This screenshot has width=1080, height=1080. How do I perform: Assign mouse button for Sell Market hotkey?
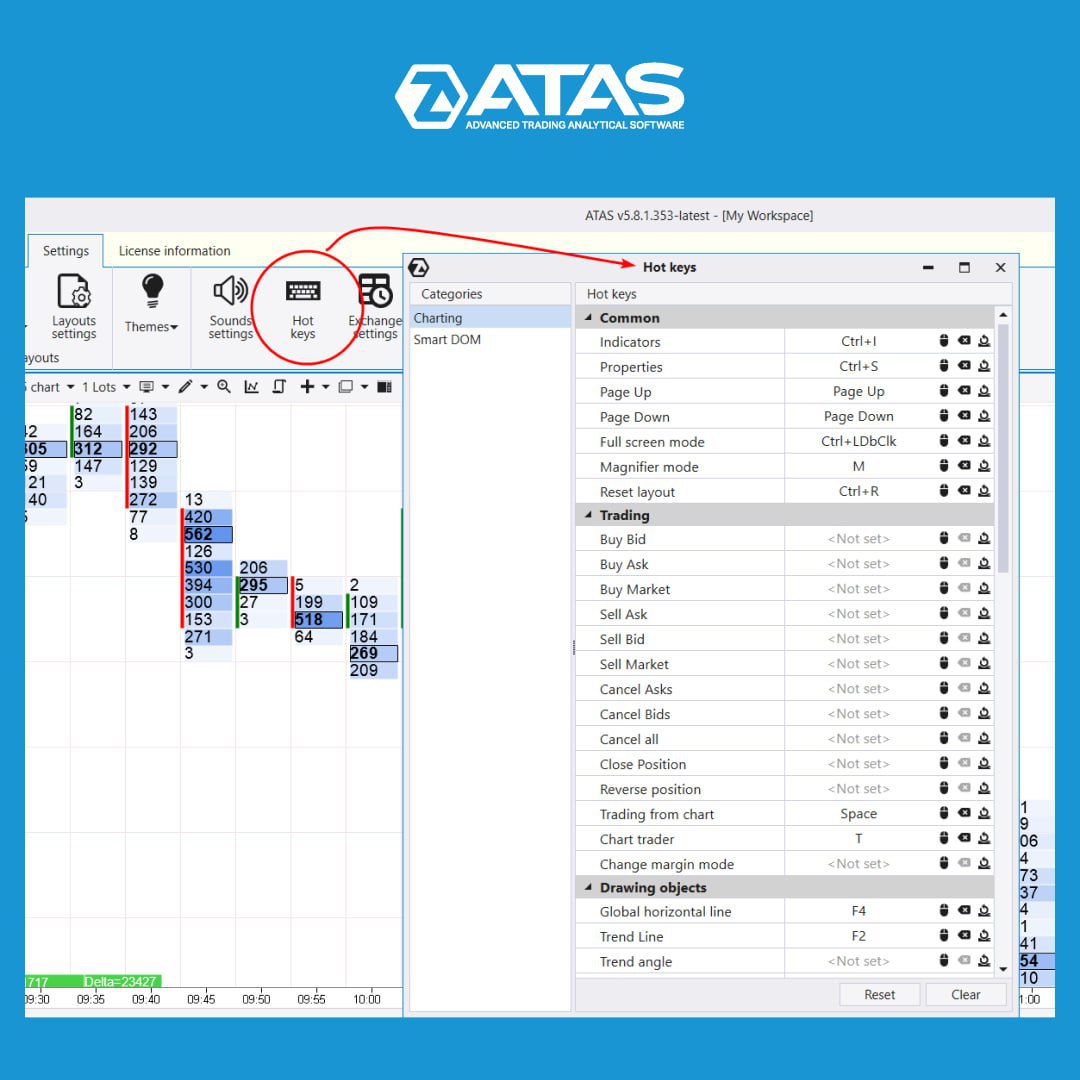pyautogui.click(x=944, y=663)
